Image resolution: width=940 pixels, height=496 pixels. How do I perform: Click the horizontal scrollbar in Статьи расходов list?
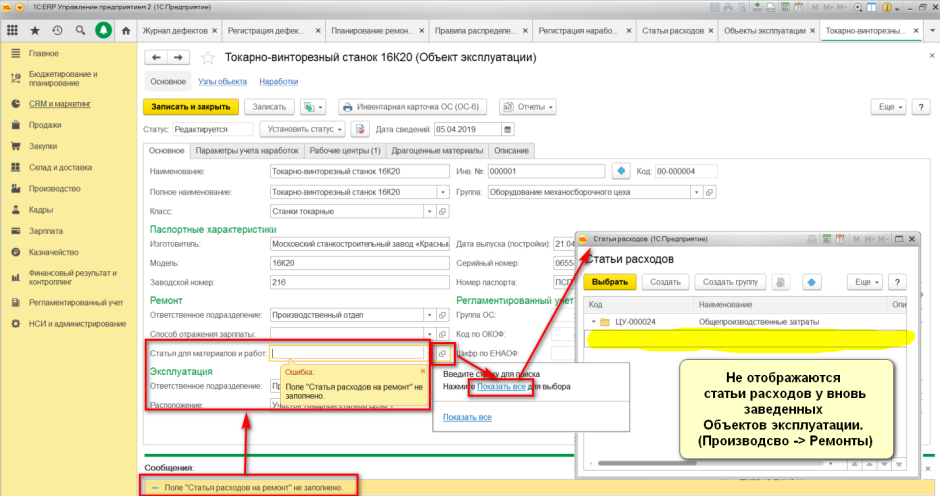pos(647,463)
